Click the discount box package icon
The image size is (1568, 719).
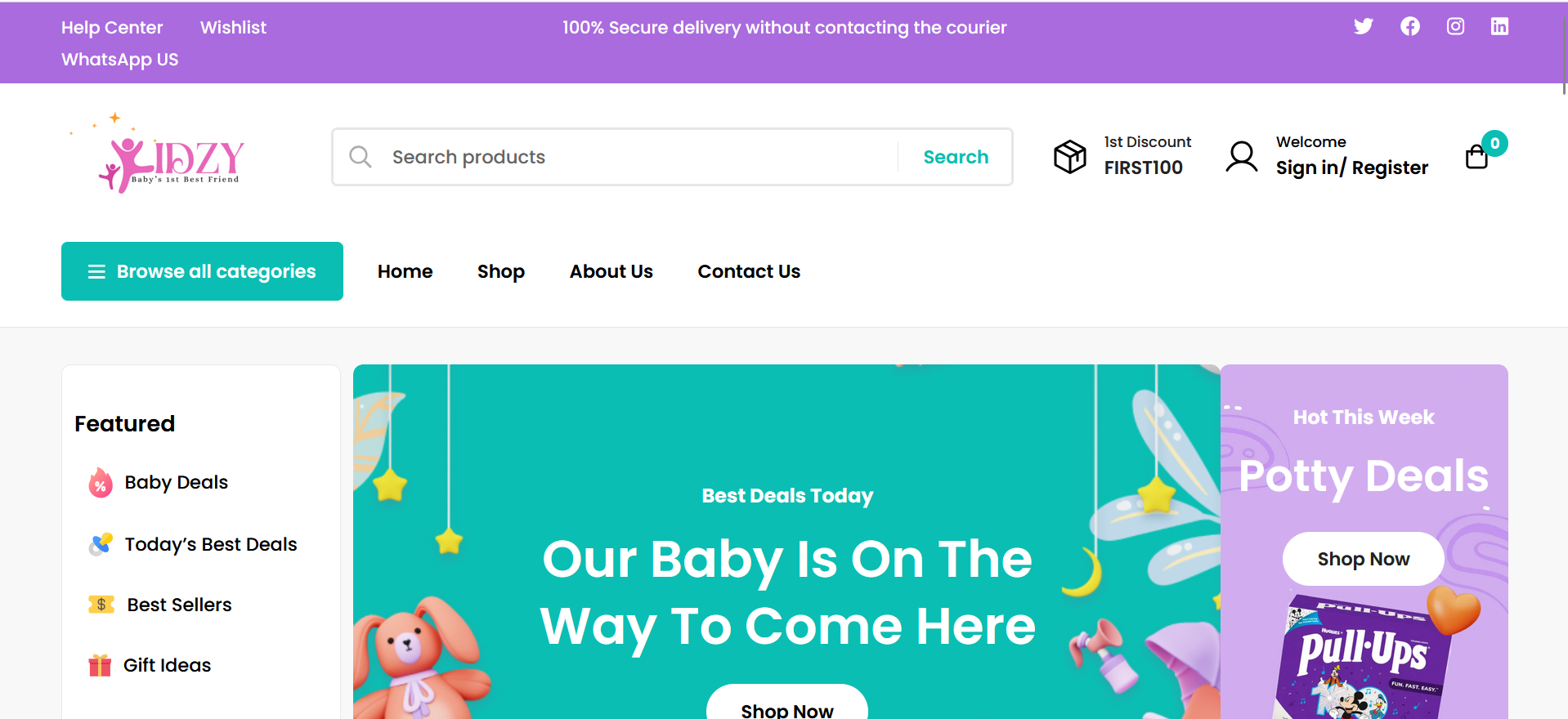(x=1069, y=156)
